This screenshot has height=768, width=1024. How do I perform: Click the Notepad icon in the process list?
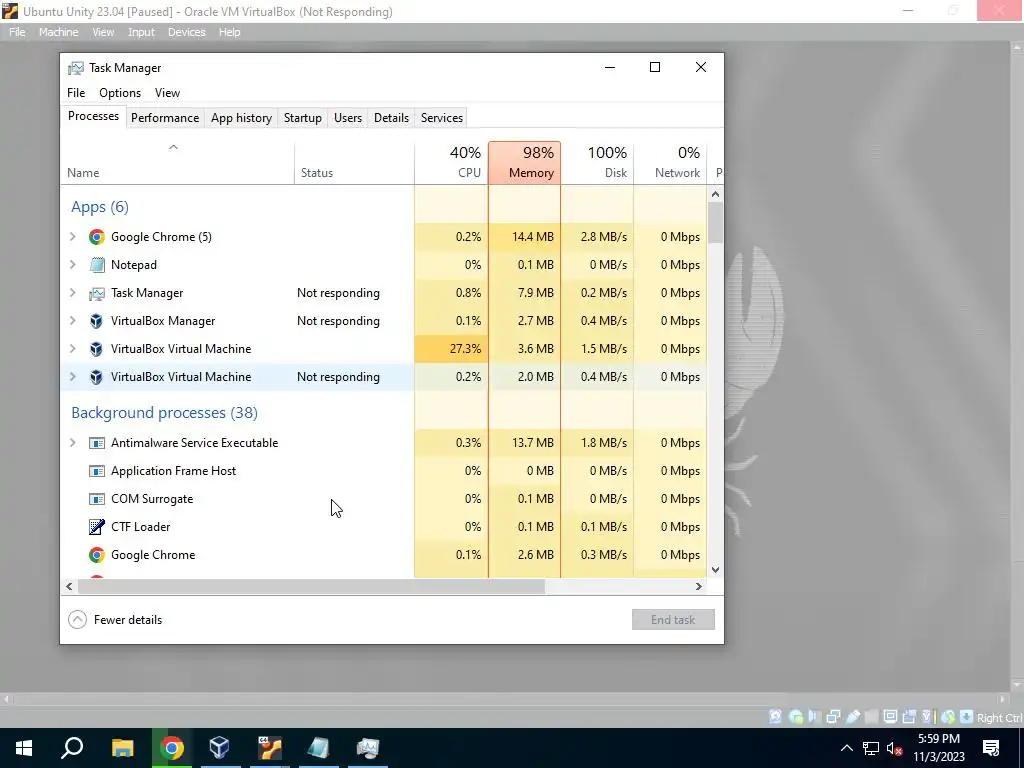tap(97, 265)
